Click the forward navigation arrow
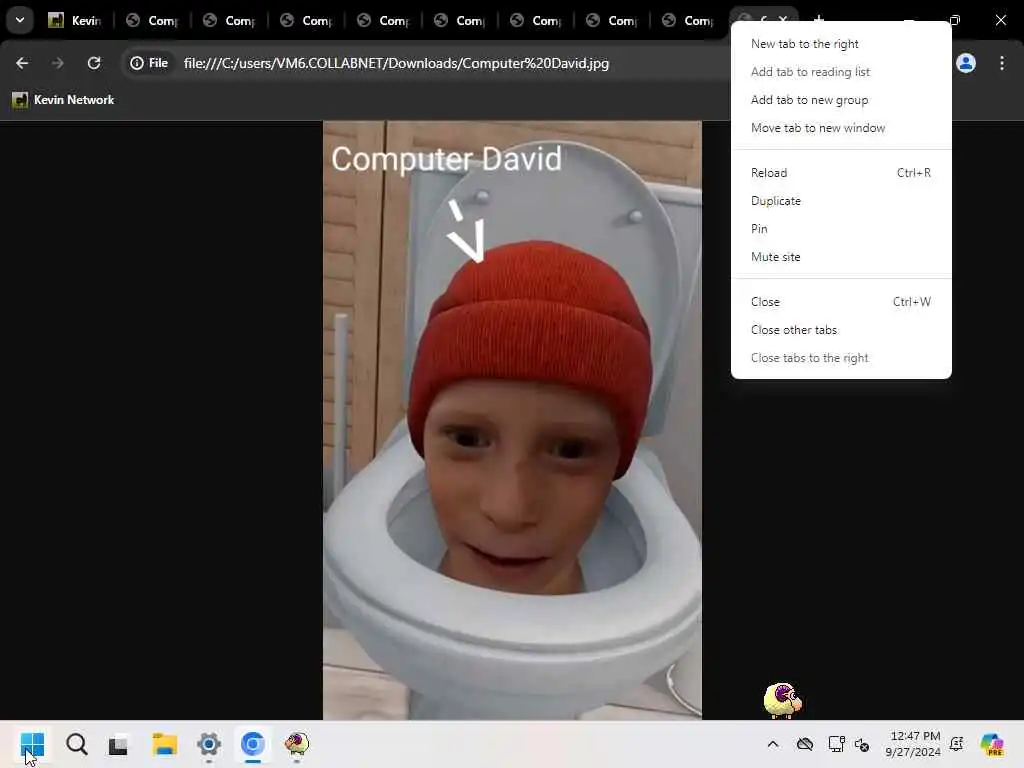The image size is (1024, 768). 57,63
